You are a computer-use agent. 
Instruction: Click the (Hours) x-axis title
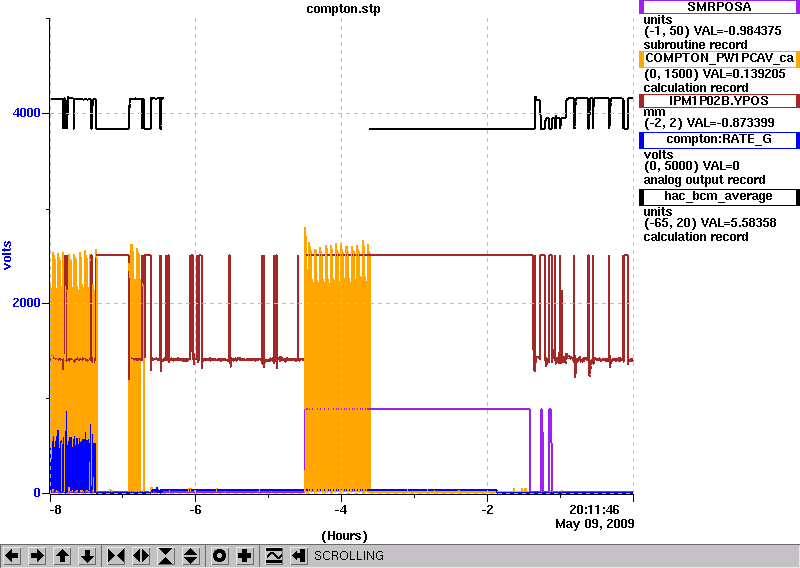[x=344, y=536]
